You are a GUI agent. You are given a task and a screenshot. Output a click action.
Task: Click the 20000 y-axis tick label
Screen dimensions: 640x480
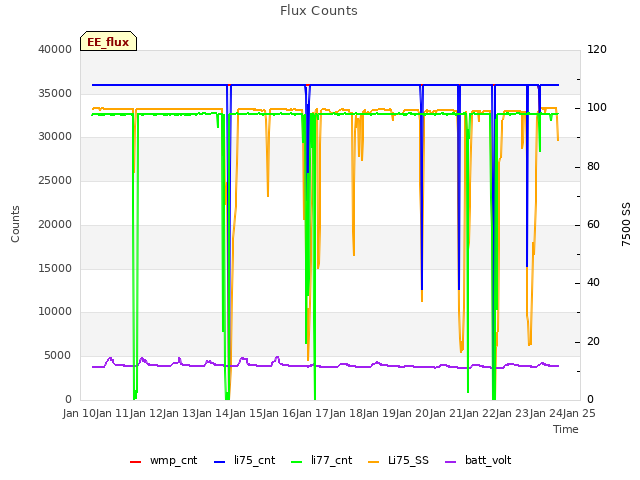click(x=55, y=224)
